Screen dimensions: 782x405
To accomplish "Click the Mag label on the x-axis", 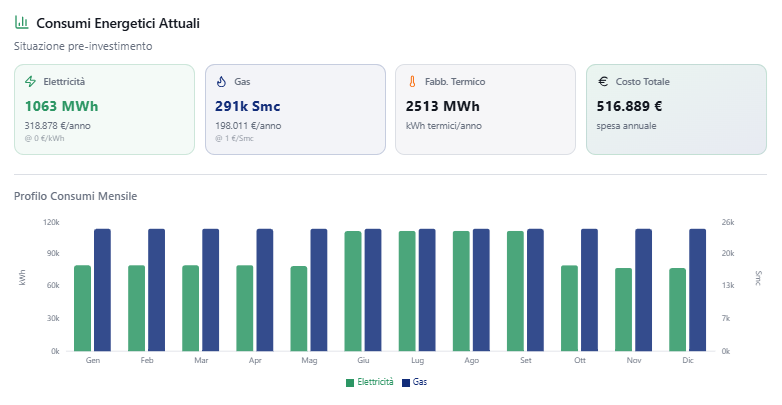I will (309, 360).
